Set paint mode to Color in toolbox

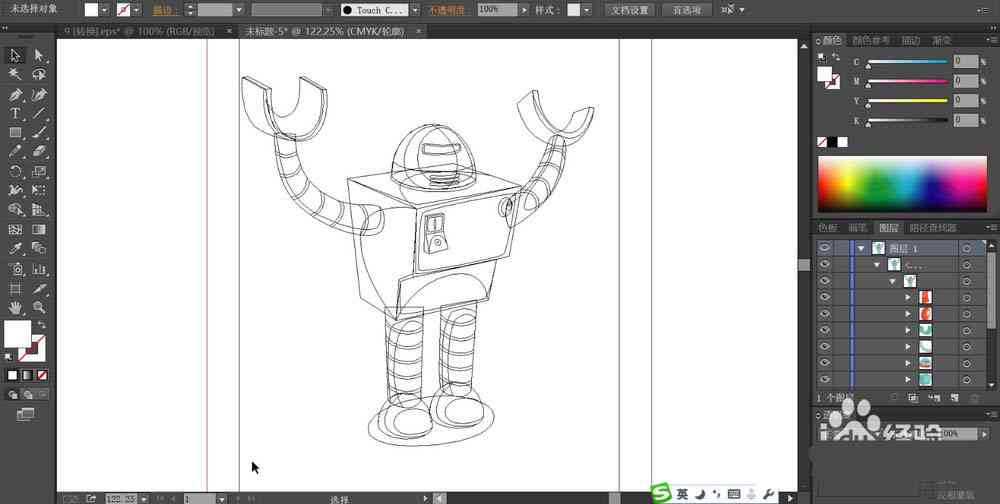coord(12,375)
